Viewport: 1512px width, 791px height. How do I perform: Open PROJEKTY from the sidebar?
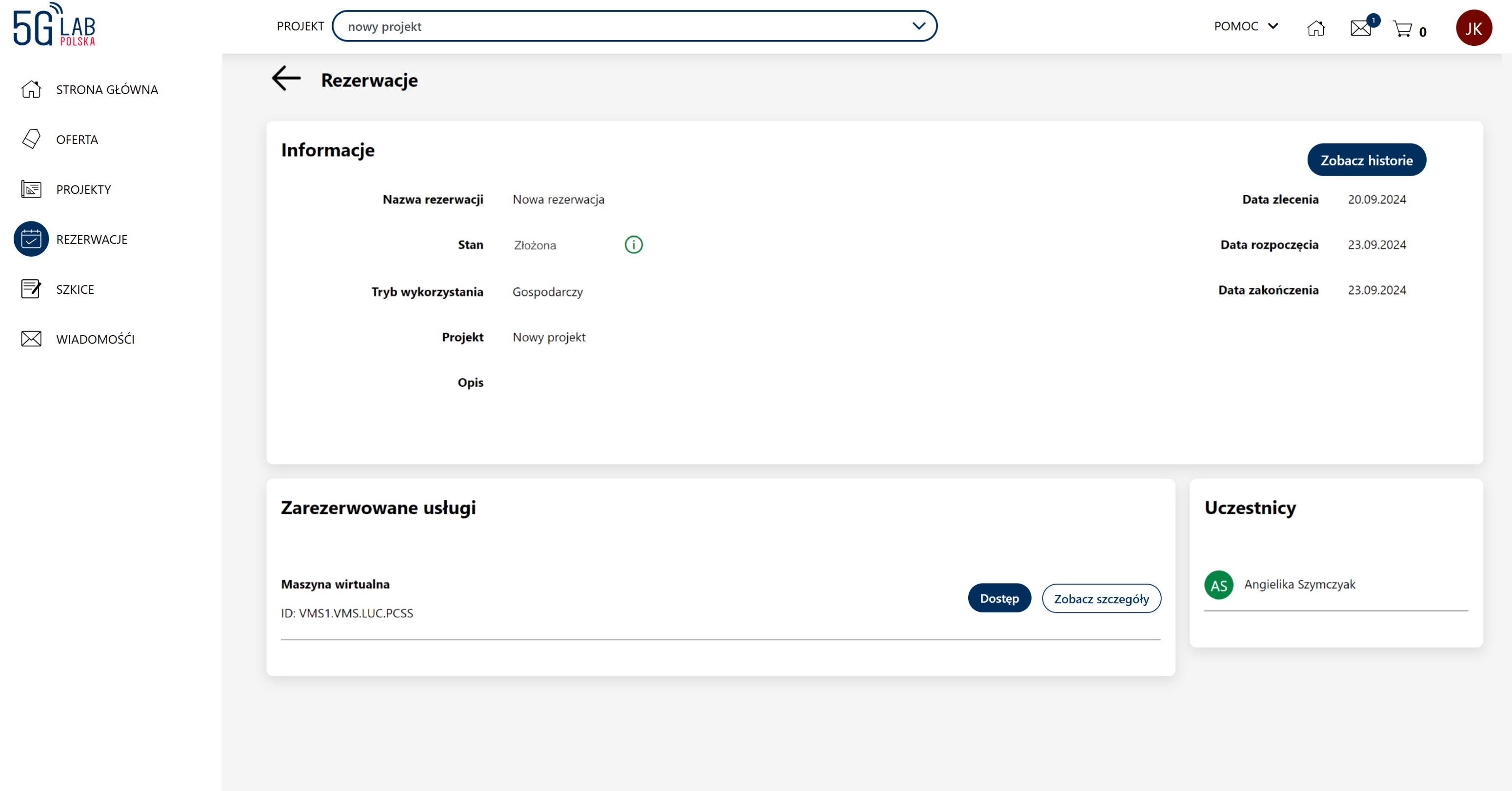[83, 189]
